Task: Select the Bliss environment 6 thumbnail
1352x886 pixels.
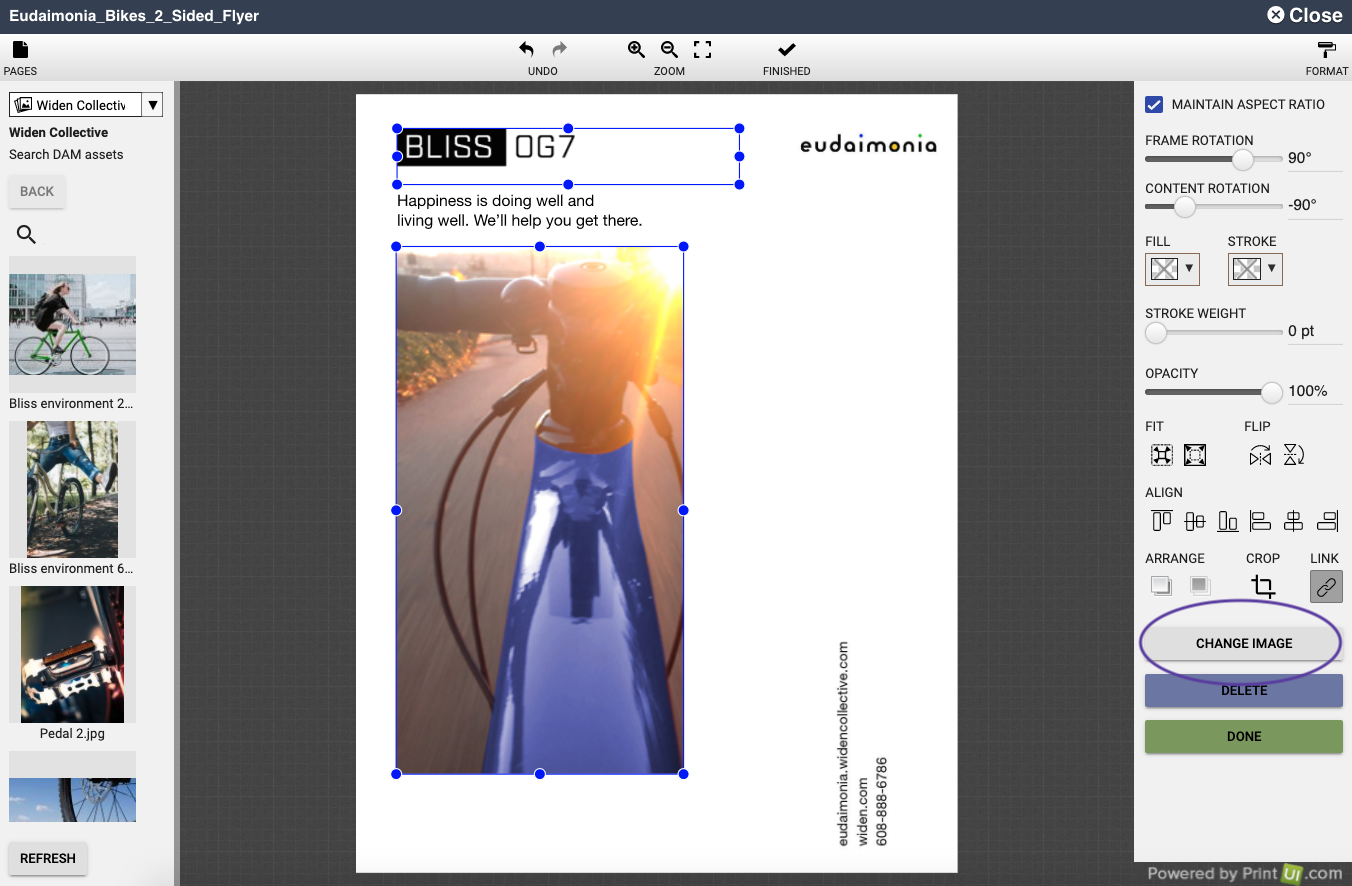Action: pos(72,489)
